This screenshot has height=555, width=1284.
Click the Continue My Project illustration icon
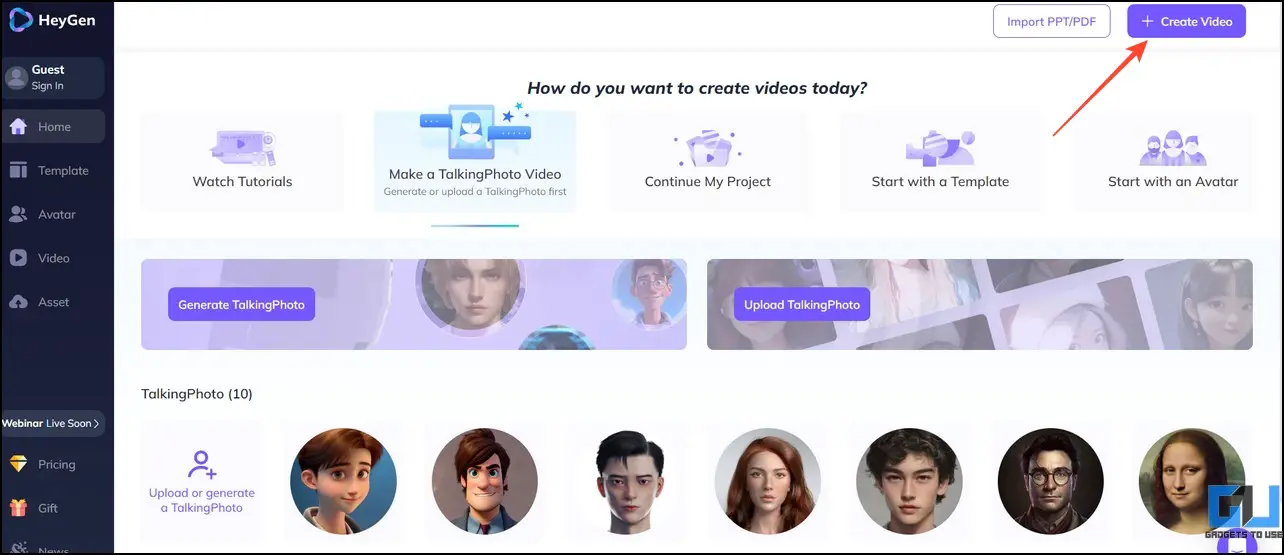[x=707, y=147]
